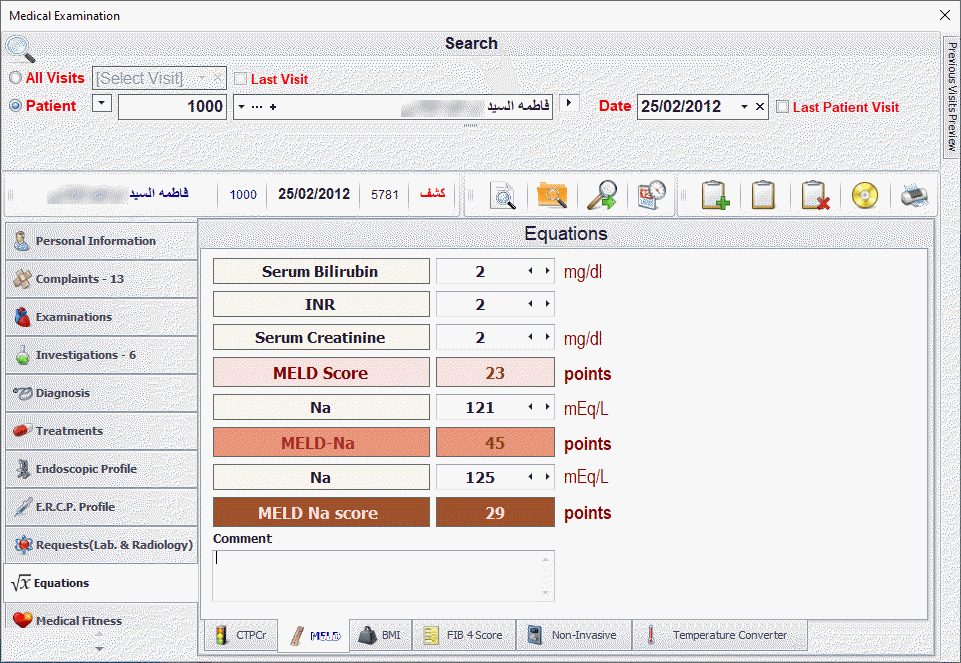Check the Last Patient Visit checkbox
The width and height of the screenshot is (961, 663).
click(x=783, y=107)
